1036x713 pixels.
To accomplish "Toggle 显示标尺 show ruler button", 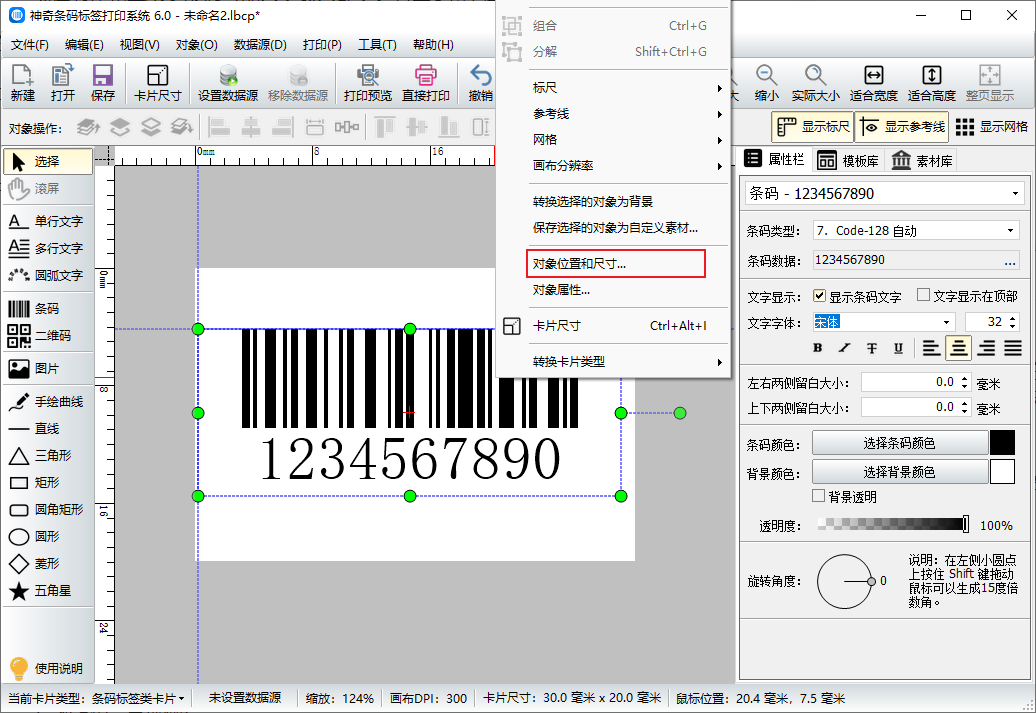I will (813, 127).
